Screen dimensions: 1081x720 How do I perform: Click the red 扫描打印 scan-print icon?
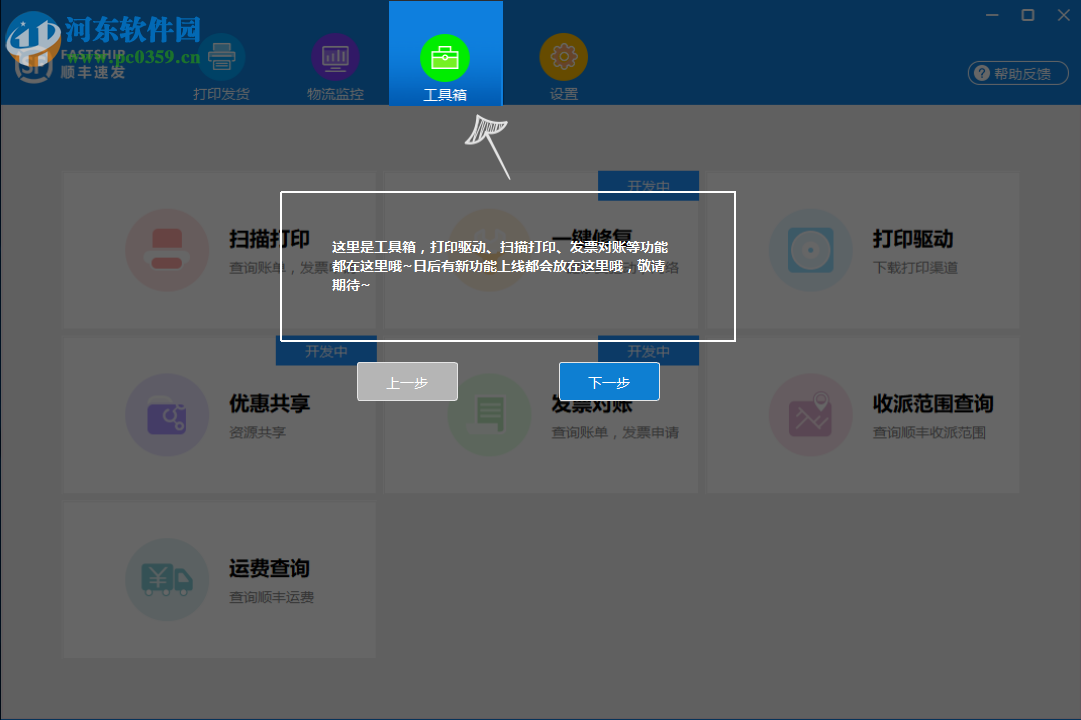pos(167,250)
